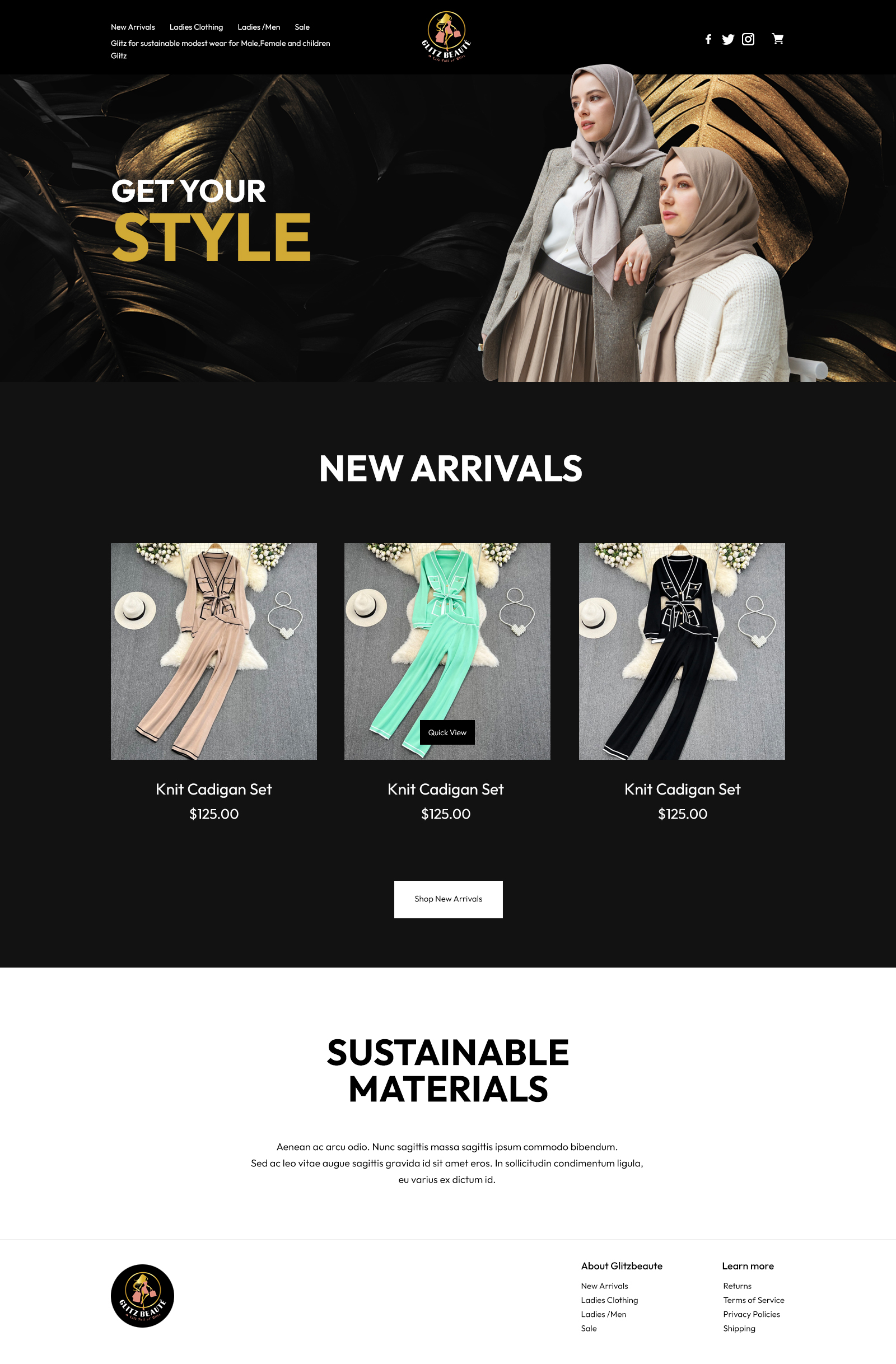The width and height of the screenshot is (896, 1364).
Task: Open the Facebook social icon
Action: (708, 39)
